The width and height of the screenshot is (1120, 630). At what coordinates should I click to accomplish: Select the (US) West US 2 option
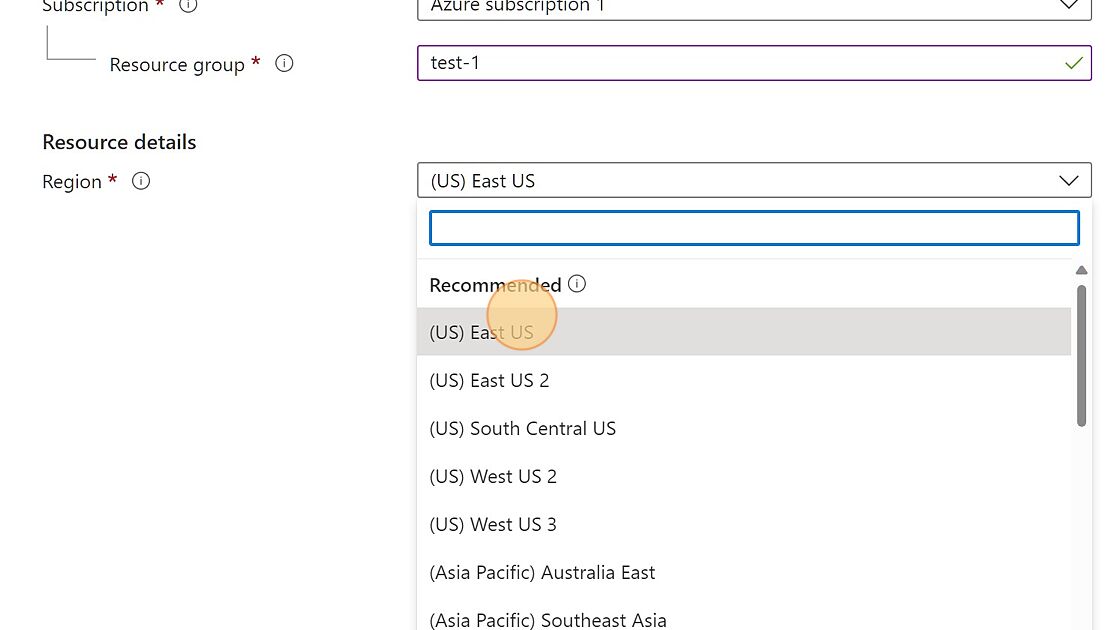[x=744, y=476]
